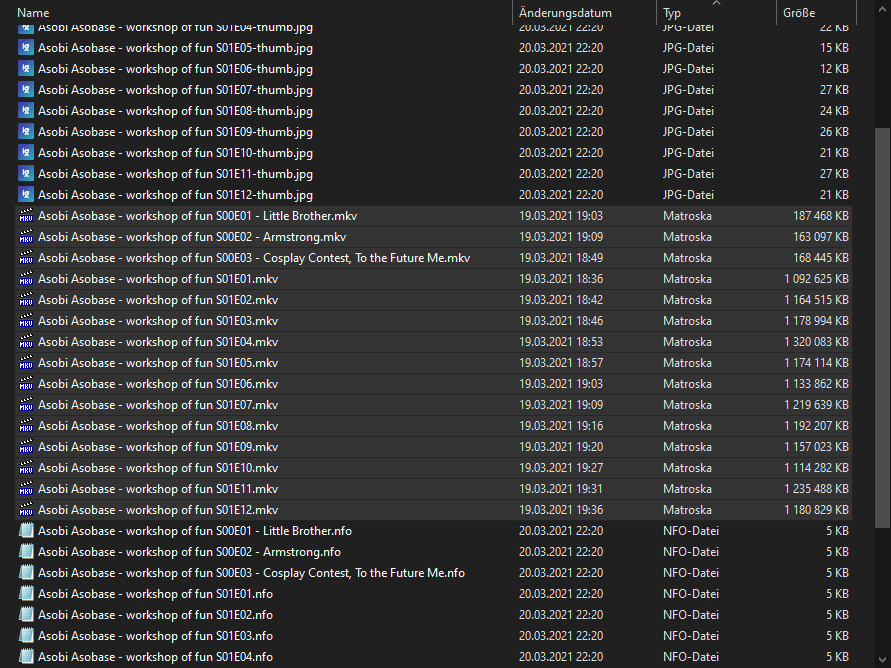Image resolution: width=891 pixels, height=668 pixels.
Task: Click the JPG icon of S01E05-thumb.jpg
Action: pyautogui.click(x=26, y=48)
